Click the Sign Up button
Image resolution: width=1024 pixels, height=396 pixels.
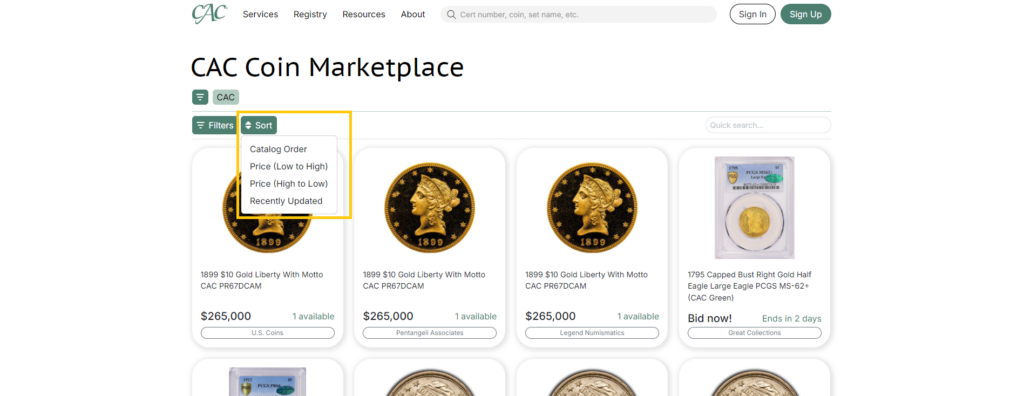click(x=805, y=14)
